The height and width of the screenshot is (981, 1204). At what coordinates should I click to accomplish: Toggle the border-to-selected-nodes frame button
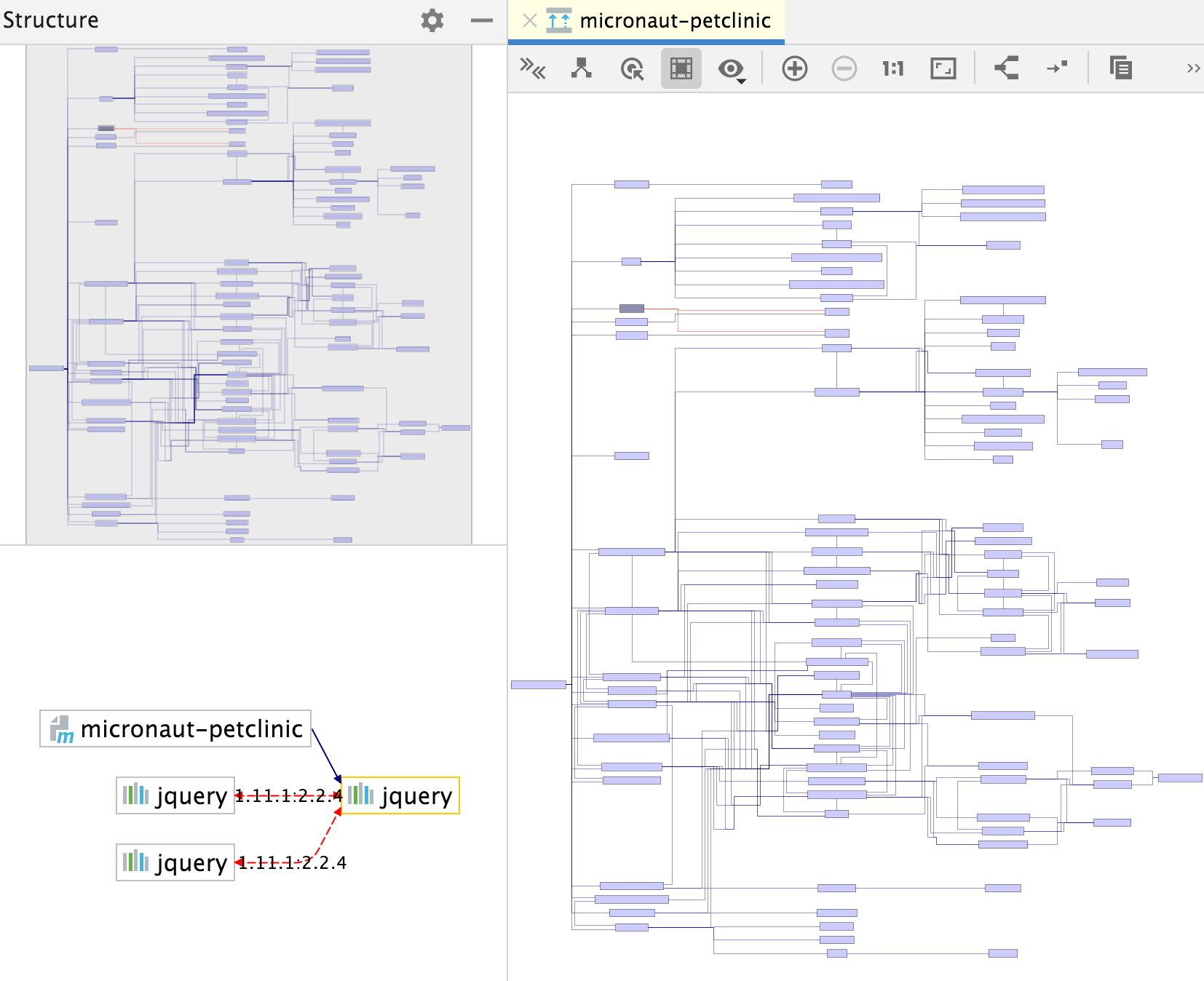(x=681, y=68)
